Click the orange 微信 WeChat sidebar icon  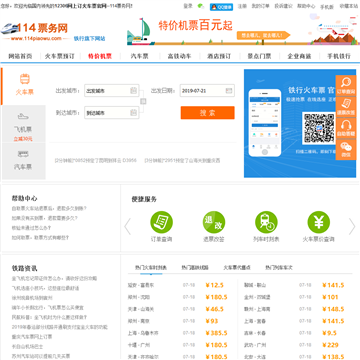[346, 149]
